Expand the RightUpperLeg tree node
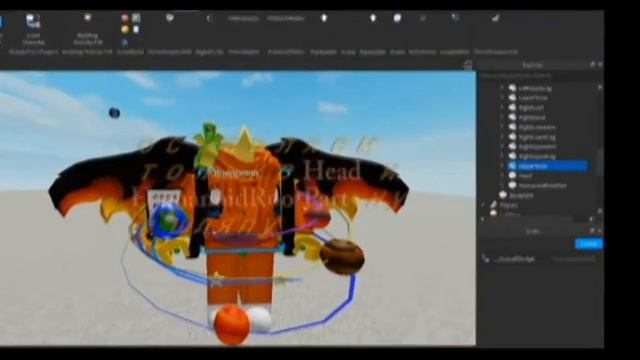Image resolution: width=640 pixels, height=360 pixels. click(502, 156)
